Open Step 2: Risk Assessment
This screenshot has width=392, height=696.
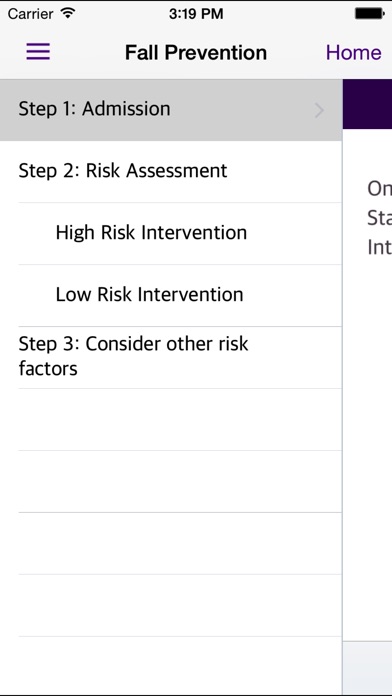pos(171,171)
